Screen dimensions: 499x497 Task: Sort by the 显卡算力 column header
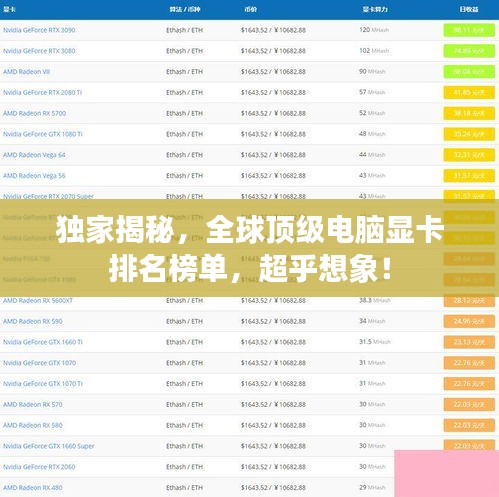pos(375,9)
